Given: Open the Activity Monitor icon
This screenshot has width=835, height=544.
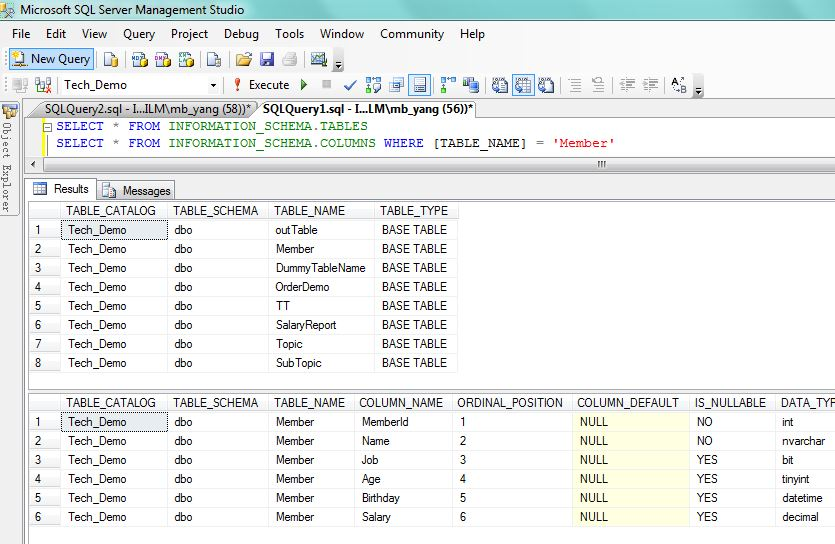Looking at the screenshot, I should click(318, 59).
